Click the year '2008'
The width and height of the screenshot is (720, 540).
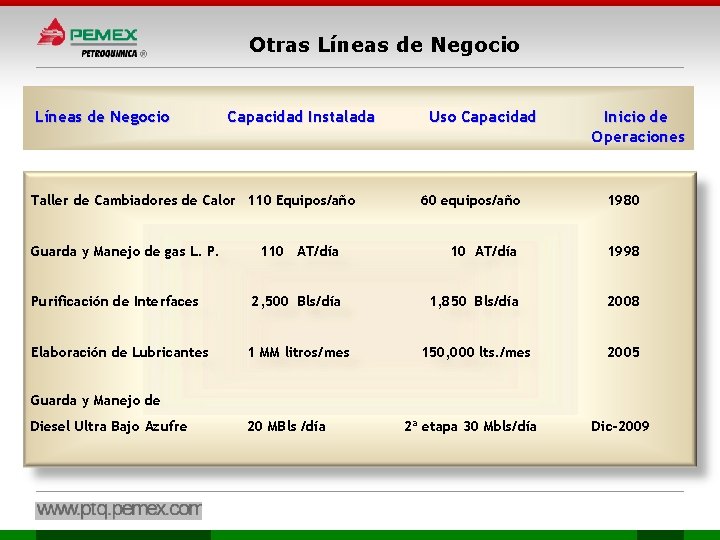click(x=623, y=301)
